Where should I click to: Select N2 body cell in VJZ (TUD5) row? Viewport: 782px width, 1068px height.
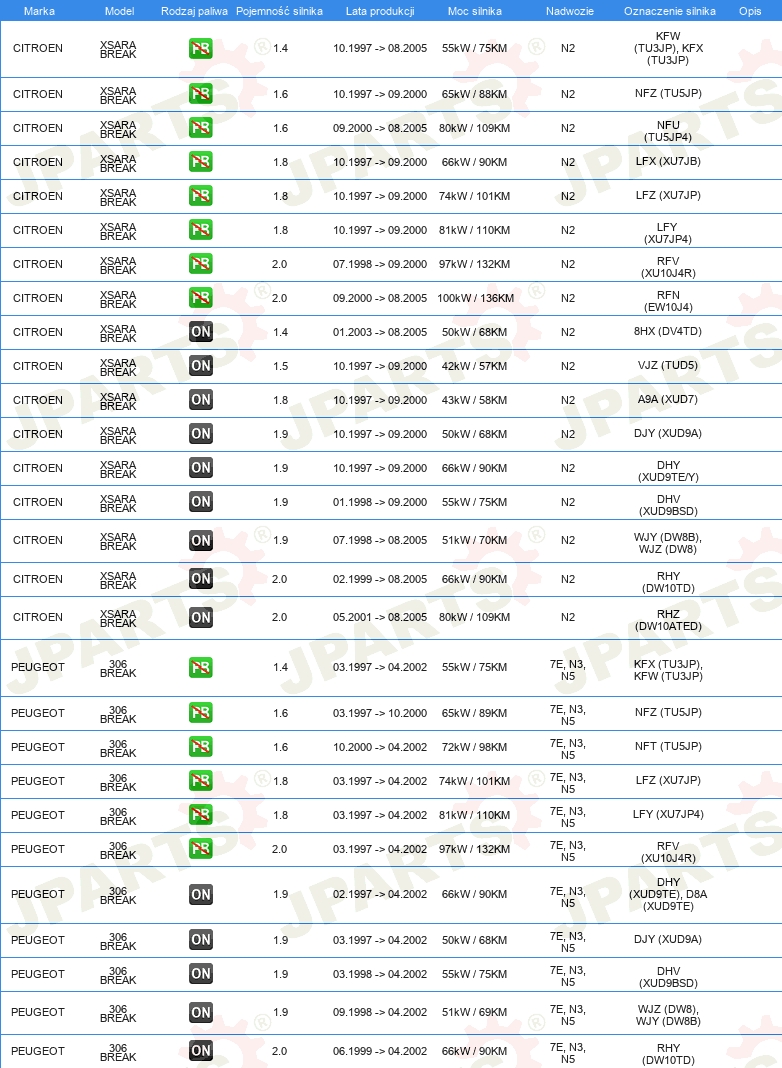(568, 366)
